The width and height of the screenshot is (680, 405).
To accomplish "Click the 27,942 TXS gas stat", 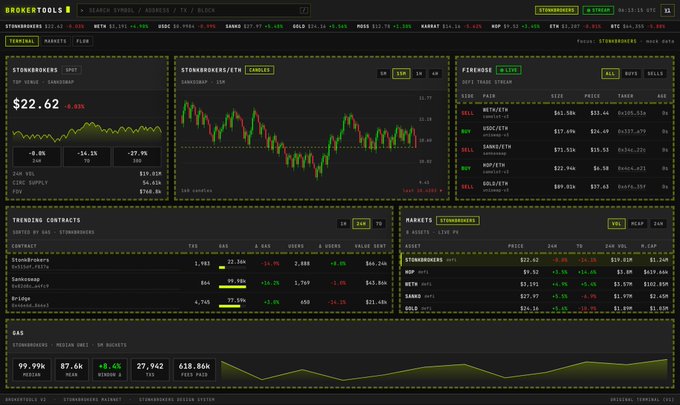I will click(150, 369).
